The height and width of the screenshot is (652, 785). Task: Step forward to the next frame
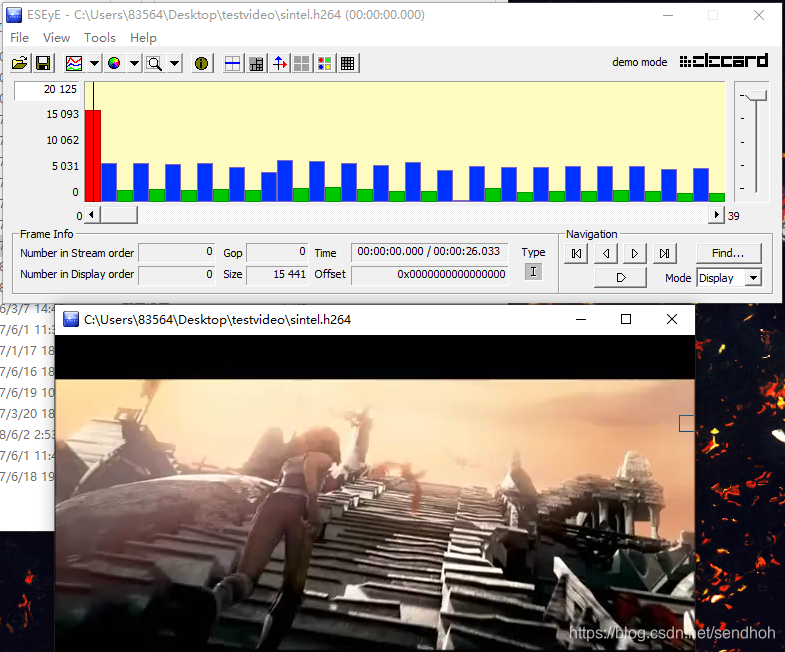[635, 253]
